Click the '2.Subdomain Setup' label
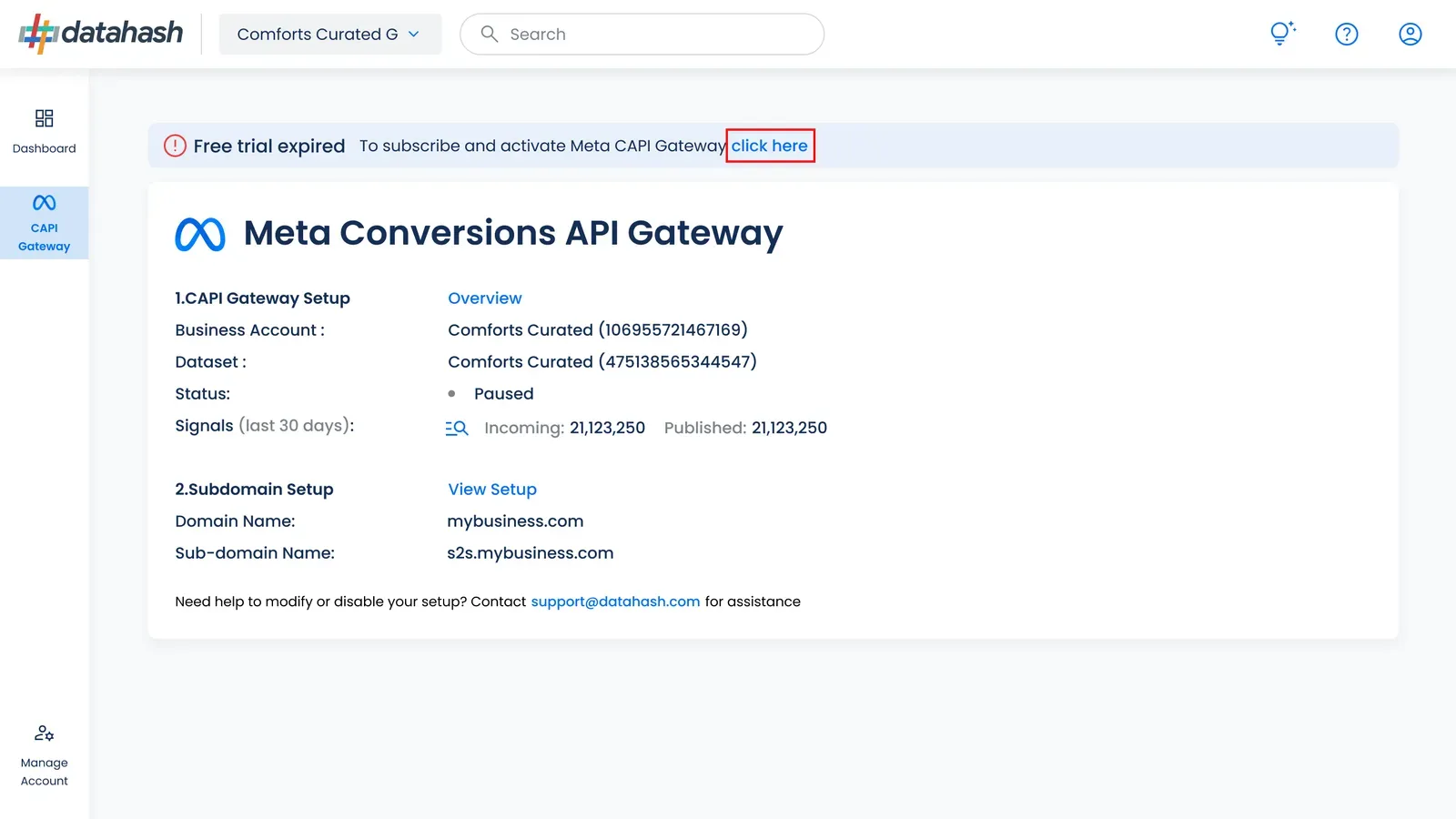1456x819 pixels. pos(254,490)
